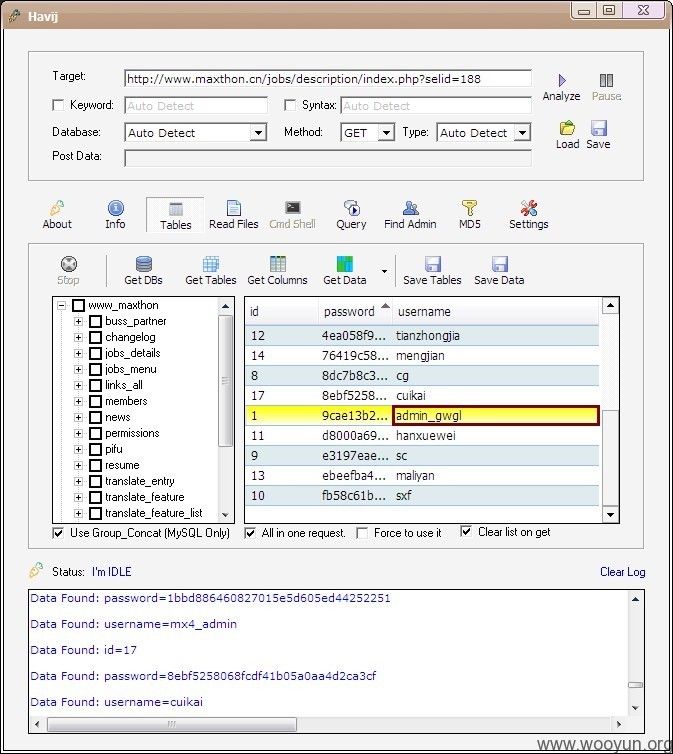Check the permissions table checkbox
The height and width of the screenshot is (754, 673).
[x=96, y=433]
